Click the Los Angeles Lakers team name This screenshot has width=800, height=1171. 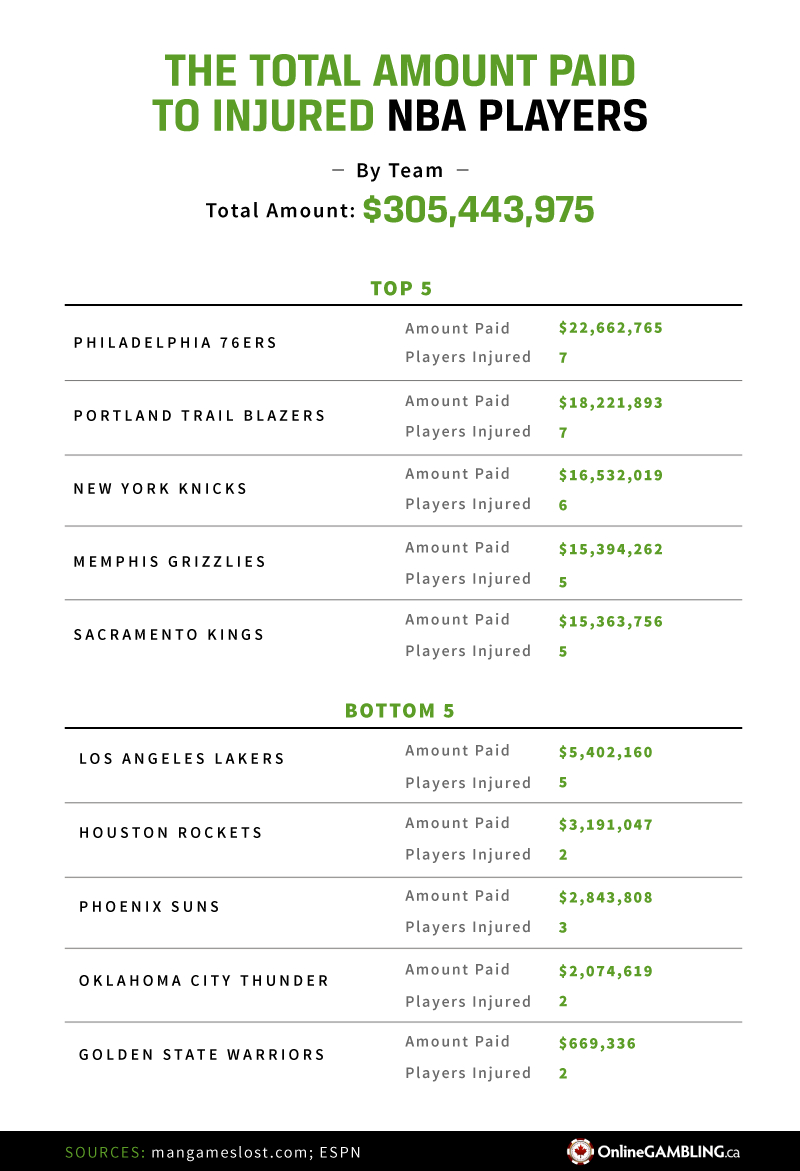pyautogui.click(x=182, y=759)
